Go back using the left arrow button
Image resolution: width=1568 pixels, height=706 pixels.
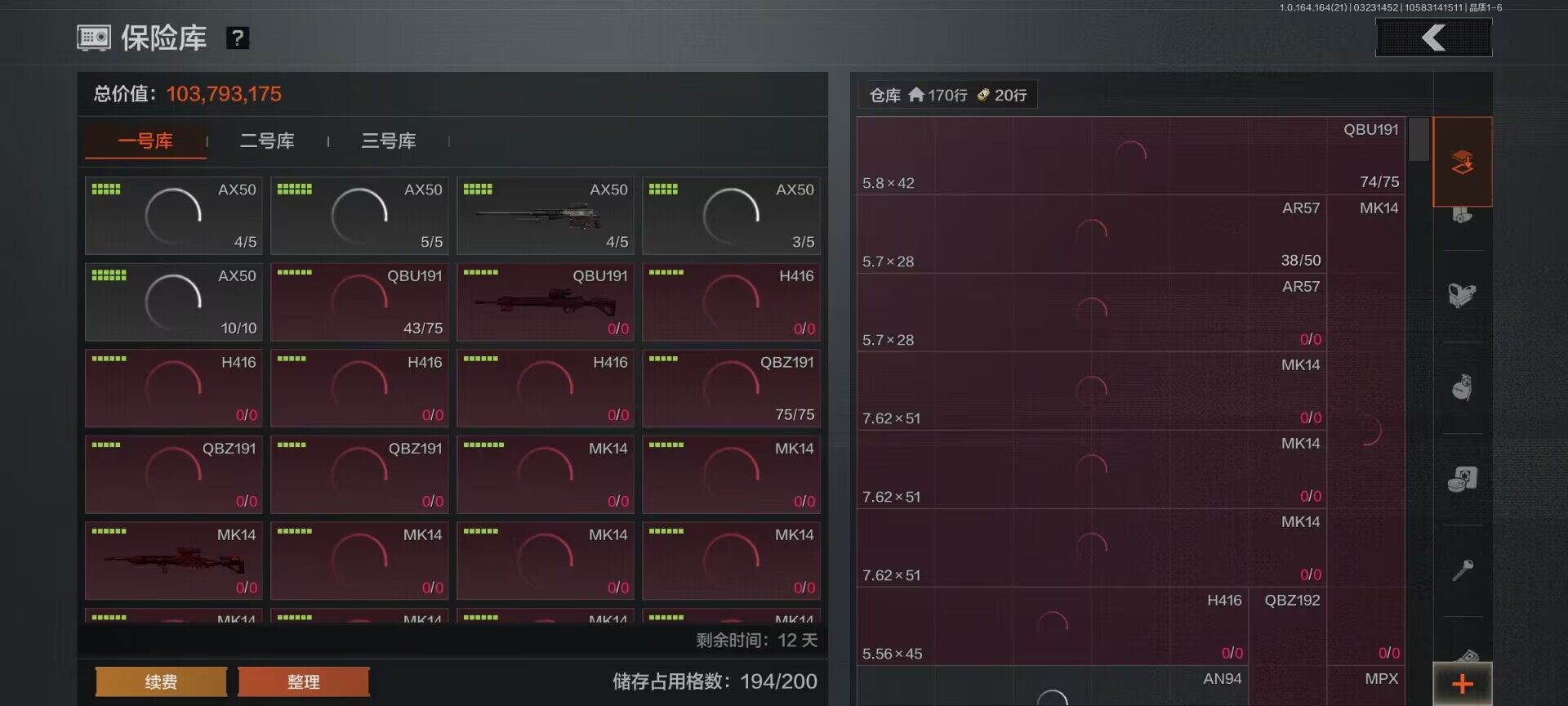[x=1434, y=38]
